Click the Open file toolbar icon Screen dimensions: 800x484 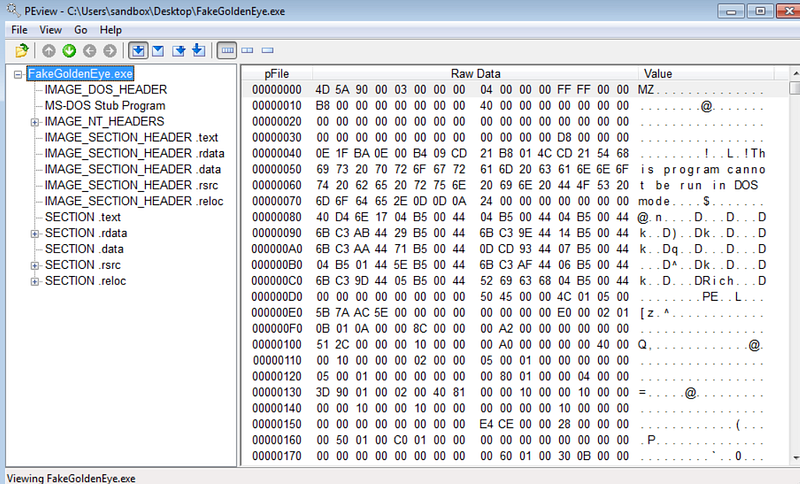click(21, 50)
